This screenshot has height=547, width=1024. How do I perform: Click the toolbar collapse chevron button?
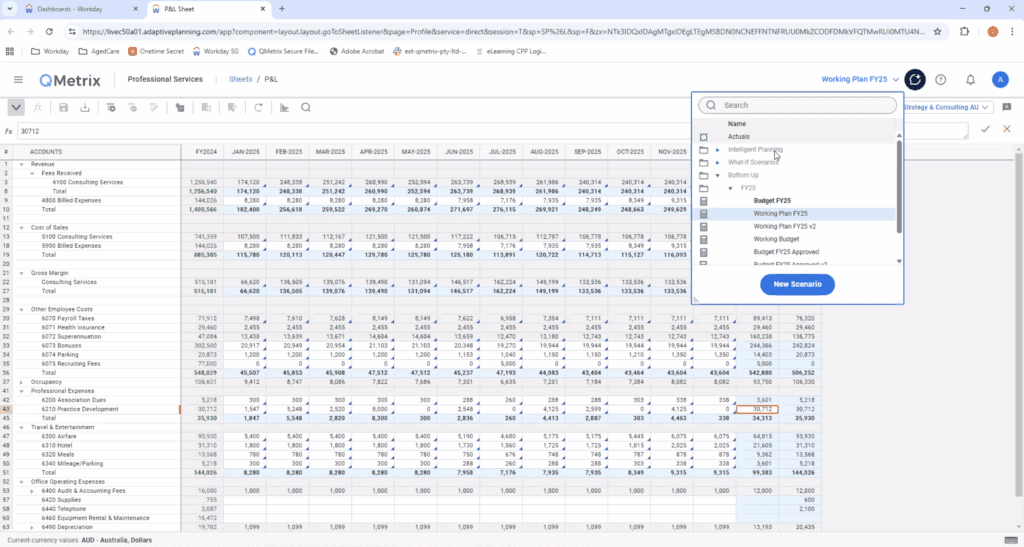16,108
